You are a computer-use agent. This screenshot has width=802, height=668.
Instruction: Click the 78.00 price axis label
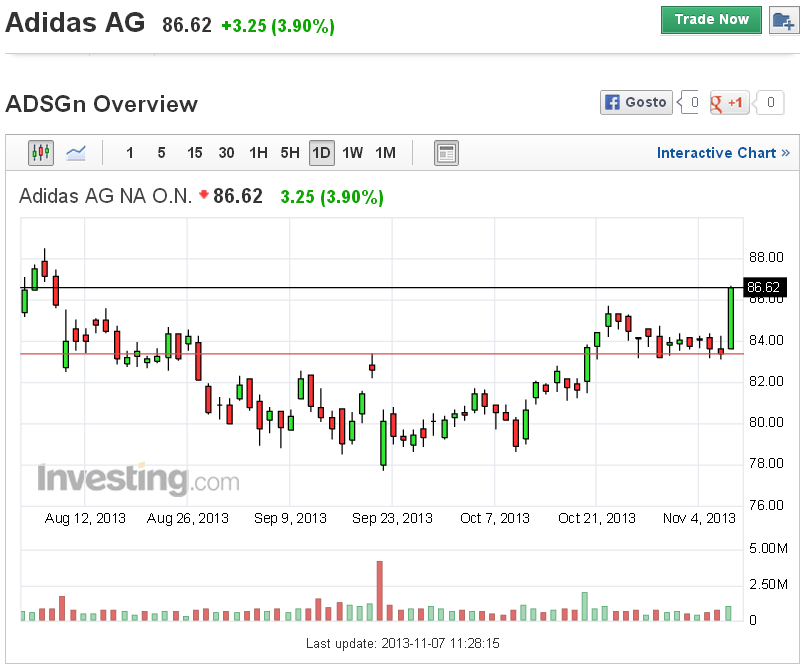point(766,463)
